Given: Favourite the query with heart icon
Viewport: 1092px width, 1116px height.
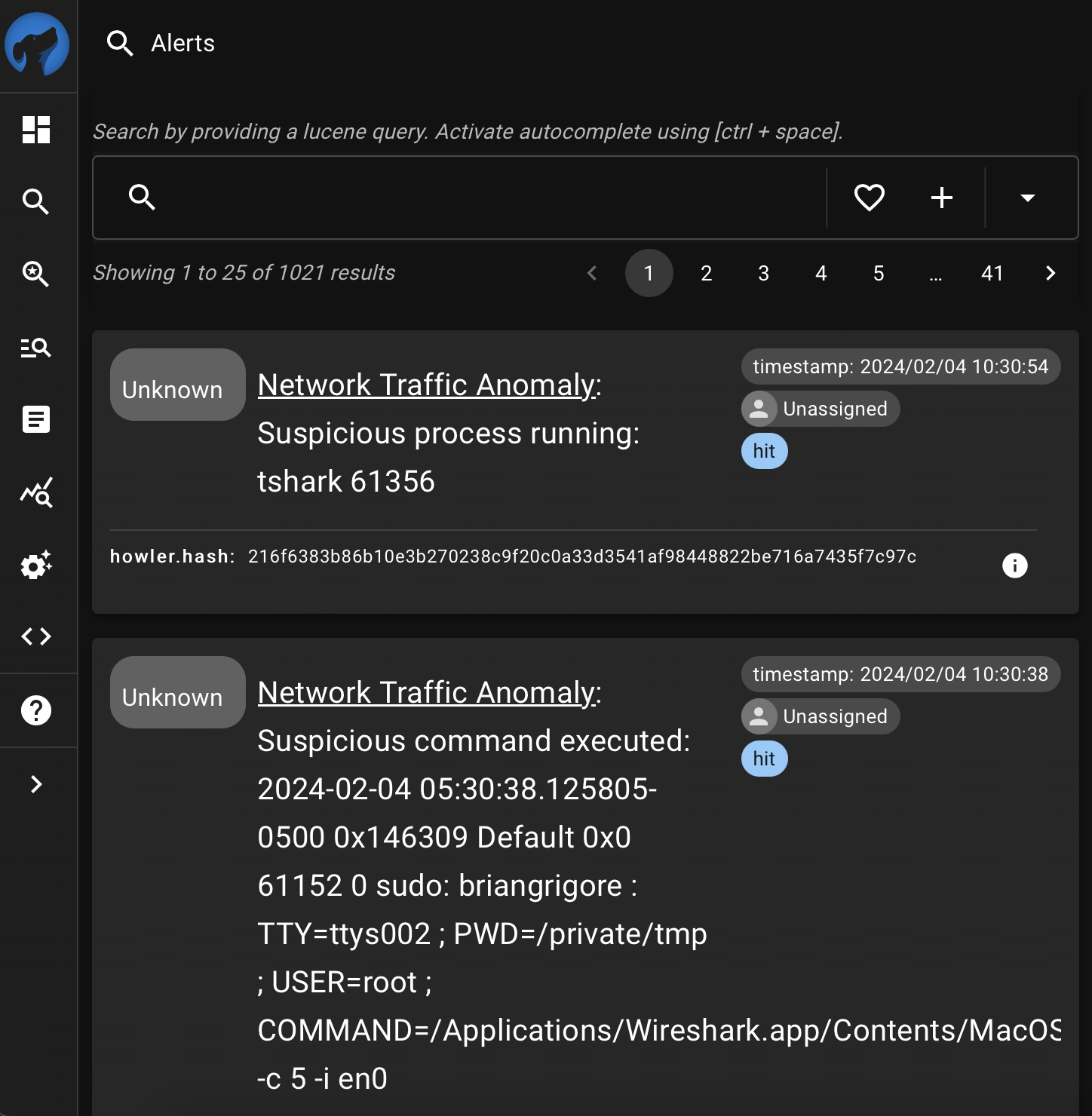Looking at the screenshot, I should [x=869, y=198].
